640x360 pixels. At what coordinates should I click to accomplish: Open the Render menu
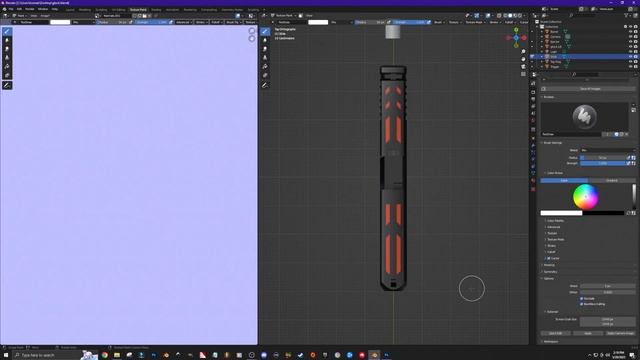click(x=30, y=9)
